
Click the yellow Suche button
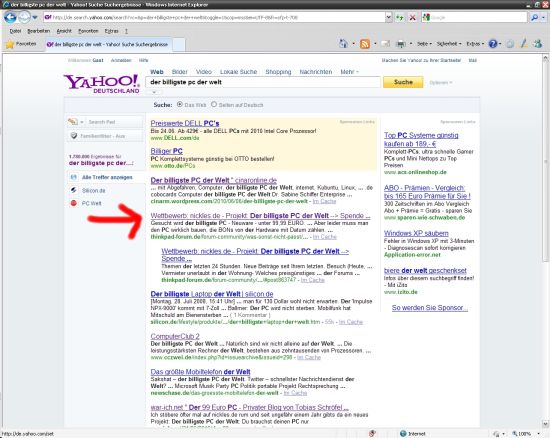pyautogui.click(x=403, y=82)
